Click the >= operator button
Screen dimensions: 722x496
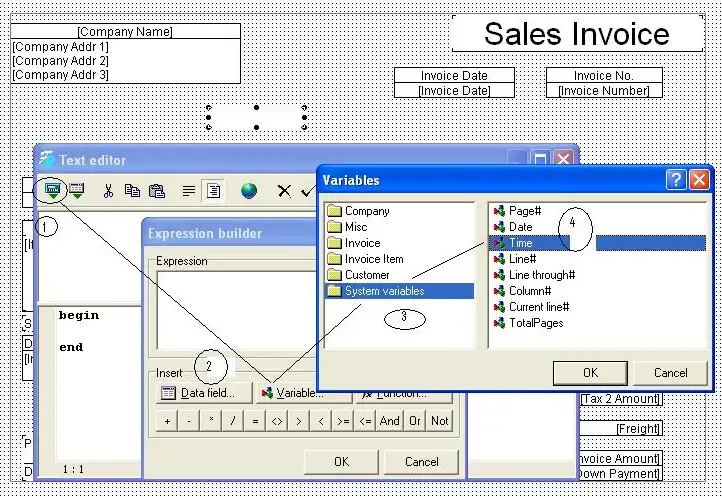tap(343, 421)
